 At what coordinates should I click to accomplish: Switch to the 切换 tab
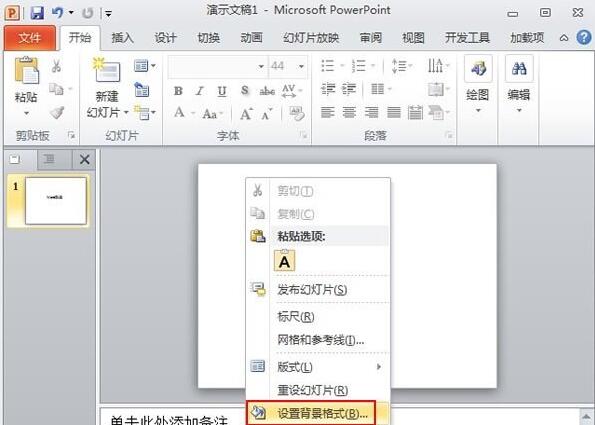click(x=208, y=38)
